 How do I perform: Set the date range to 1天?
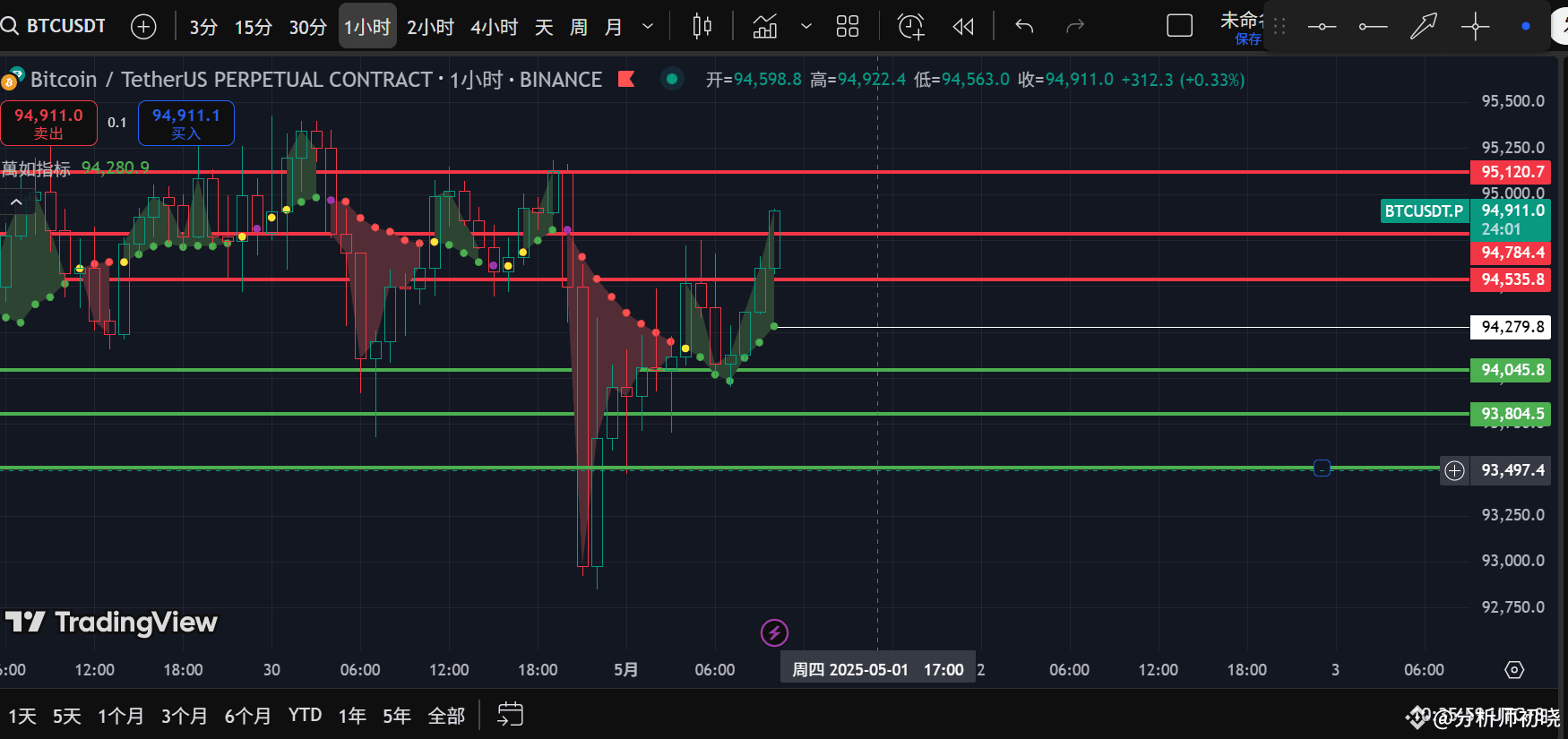22,716
